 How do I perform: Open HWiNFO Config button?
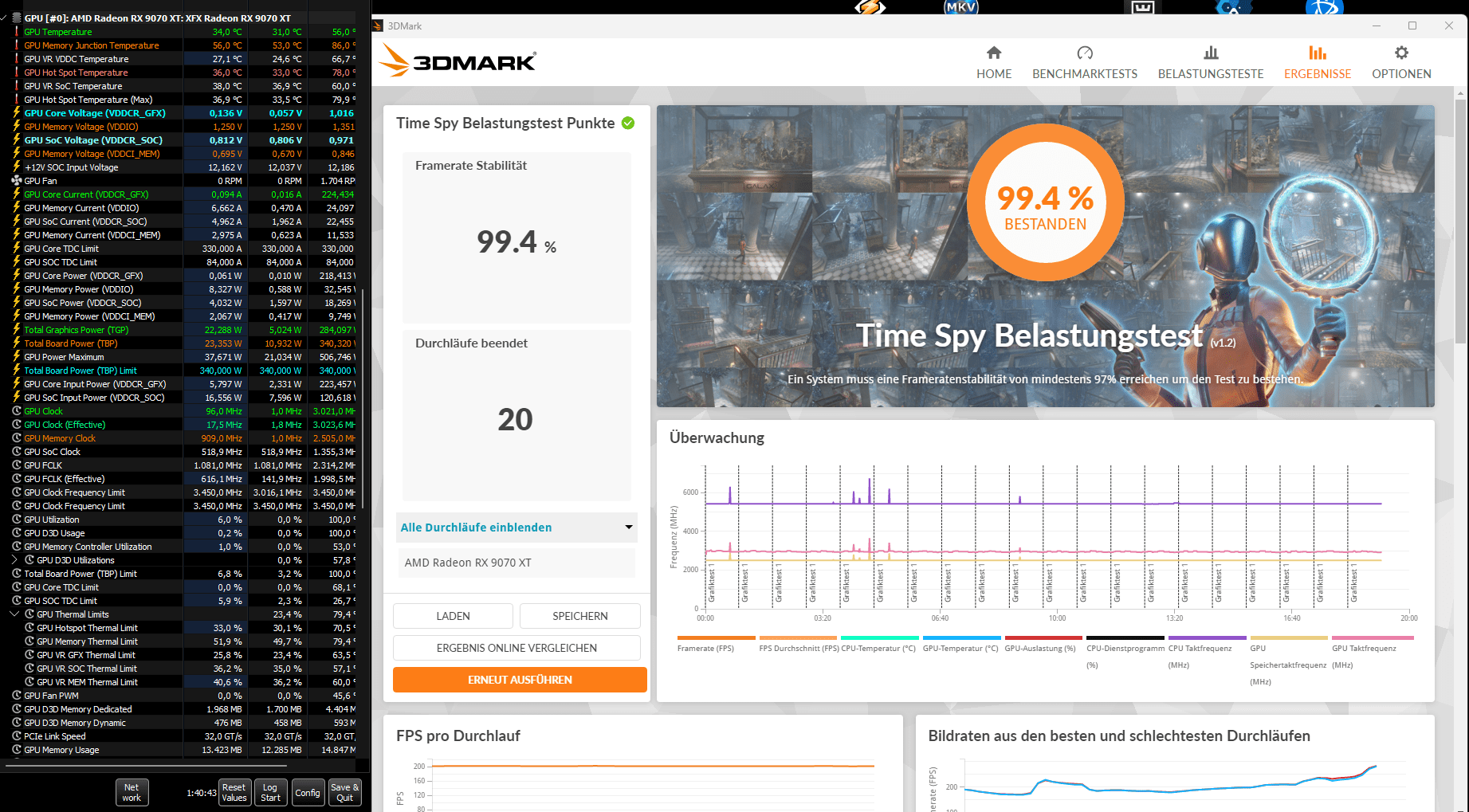[308, 792]
